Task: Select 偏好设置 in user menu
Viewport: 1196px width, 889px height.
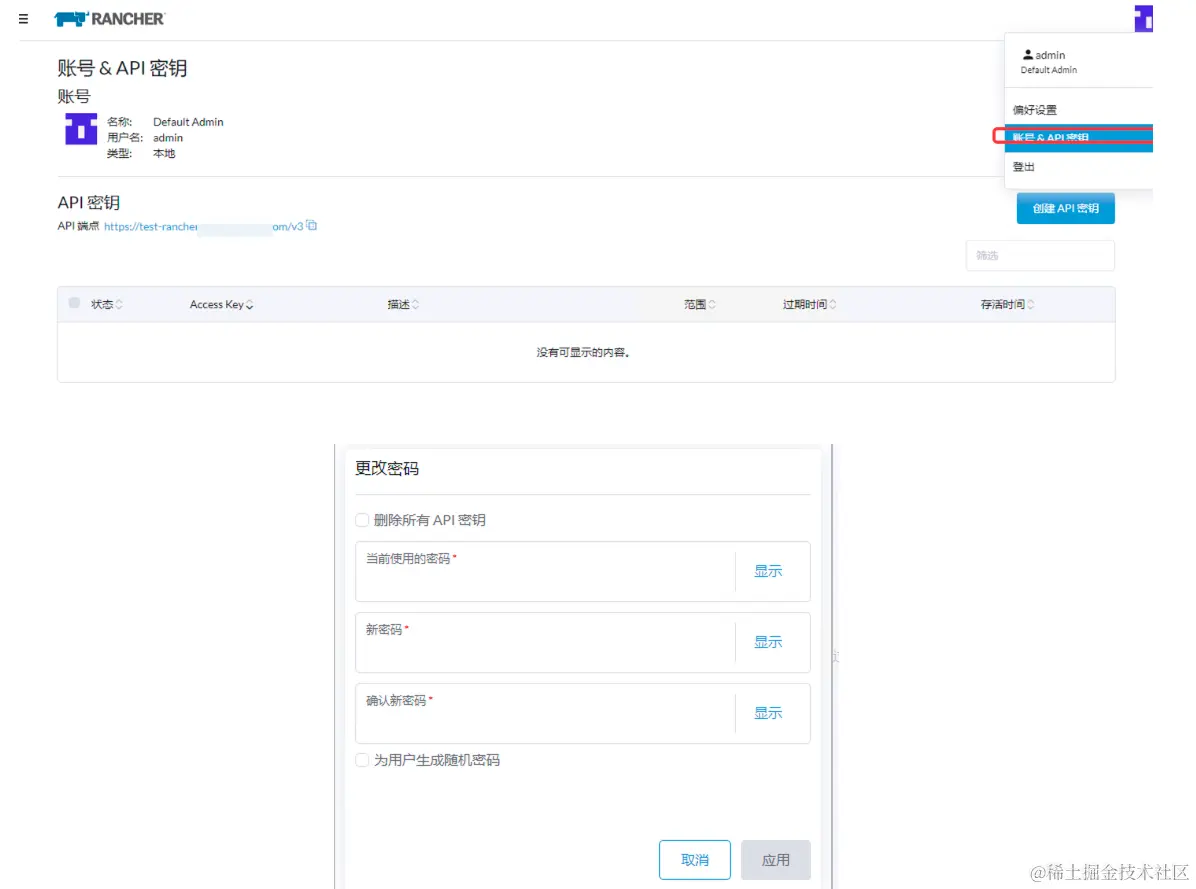Action: point(1034,110)
